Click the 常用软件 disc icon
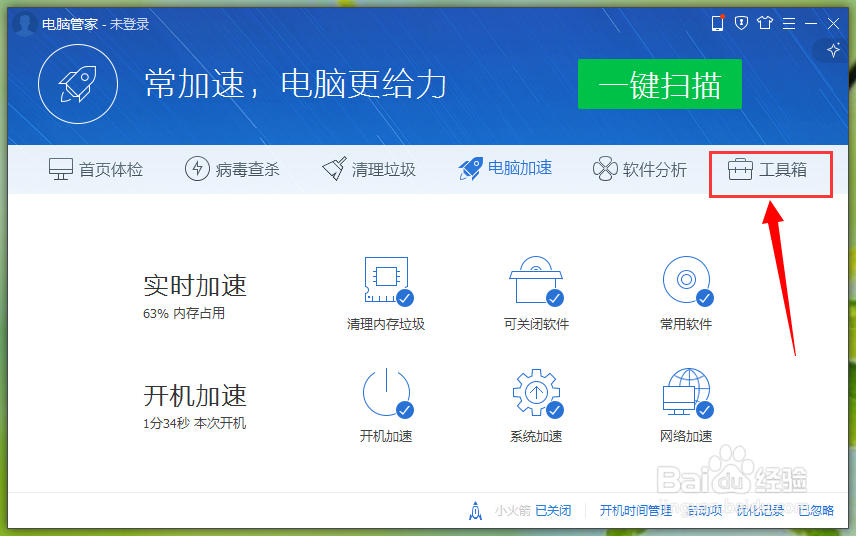 pos(687,281)
